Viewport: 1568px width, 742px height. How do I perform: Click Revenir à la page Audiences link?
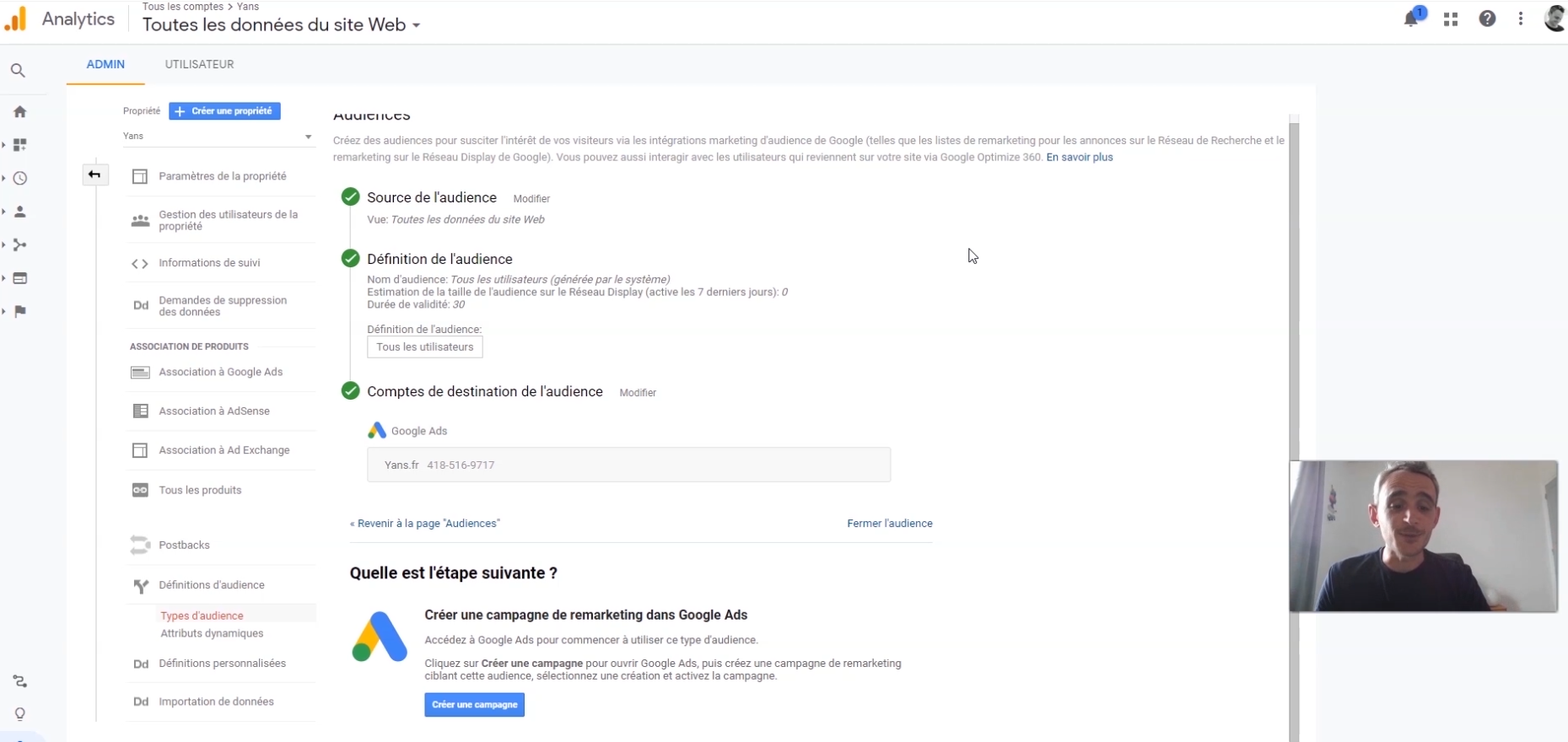[x=425, y=524]
